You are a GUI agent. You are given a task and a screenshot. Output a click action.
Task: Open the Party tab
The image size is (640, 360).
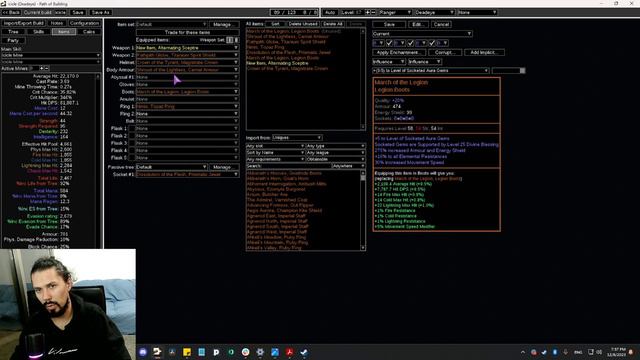[13, 40]
